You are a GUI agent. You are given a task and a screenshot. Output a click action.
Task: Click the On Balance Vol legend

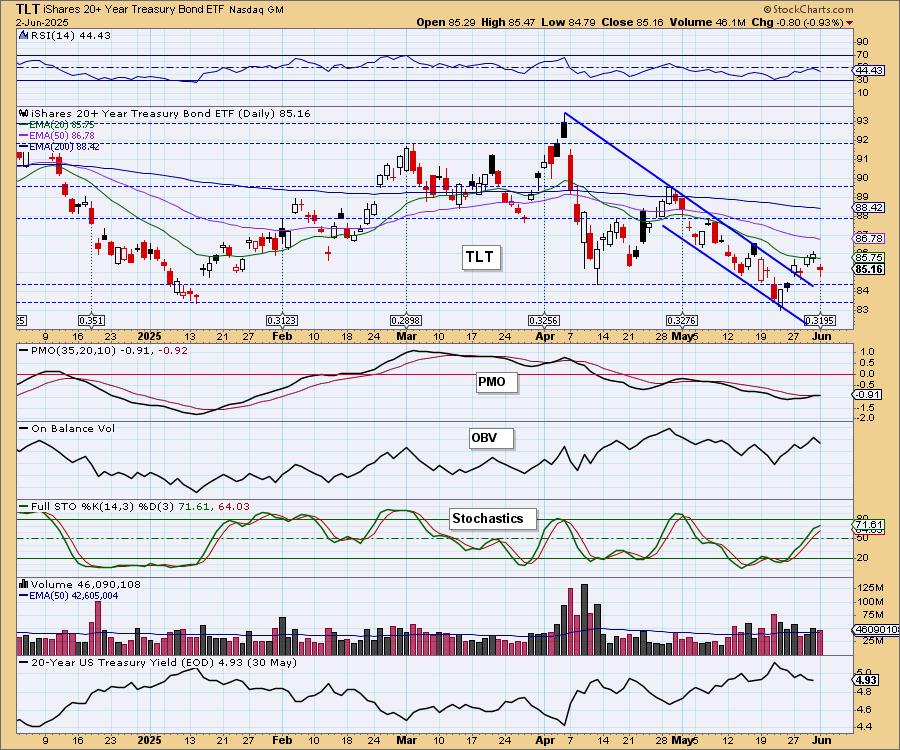[x=73, y=429]
